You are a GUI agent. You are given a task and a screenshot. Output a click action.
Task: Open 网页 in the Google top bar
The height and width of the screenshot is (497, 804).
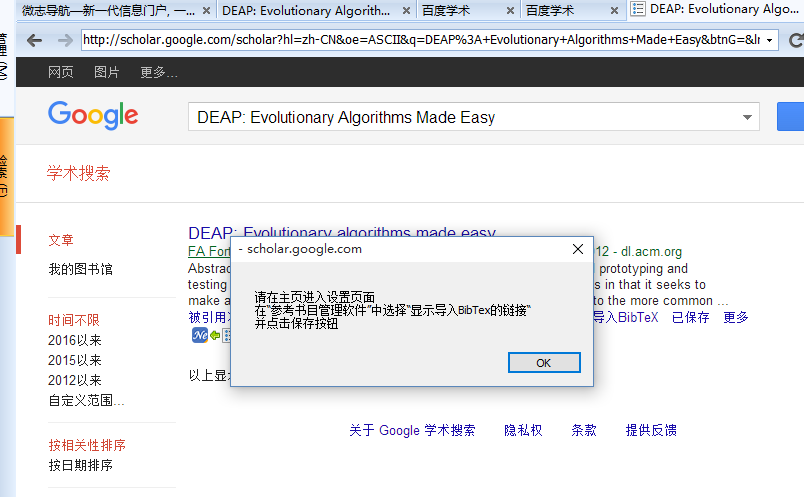[61, 72]
